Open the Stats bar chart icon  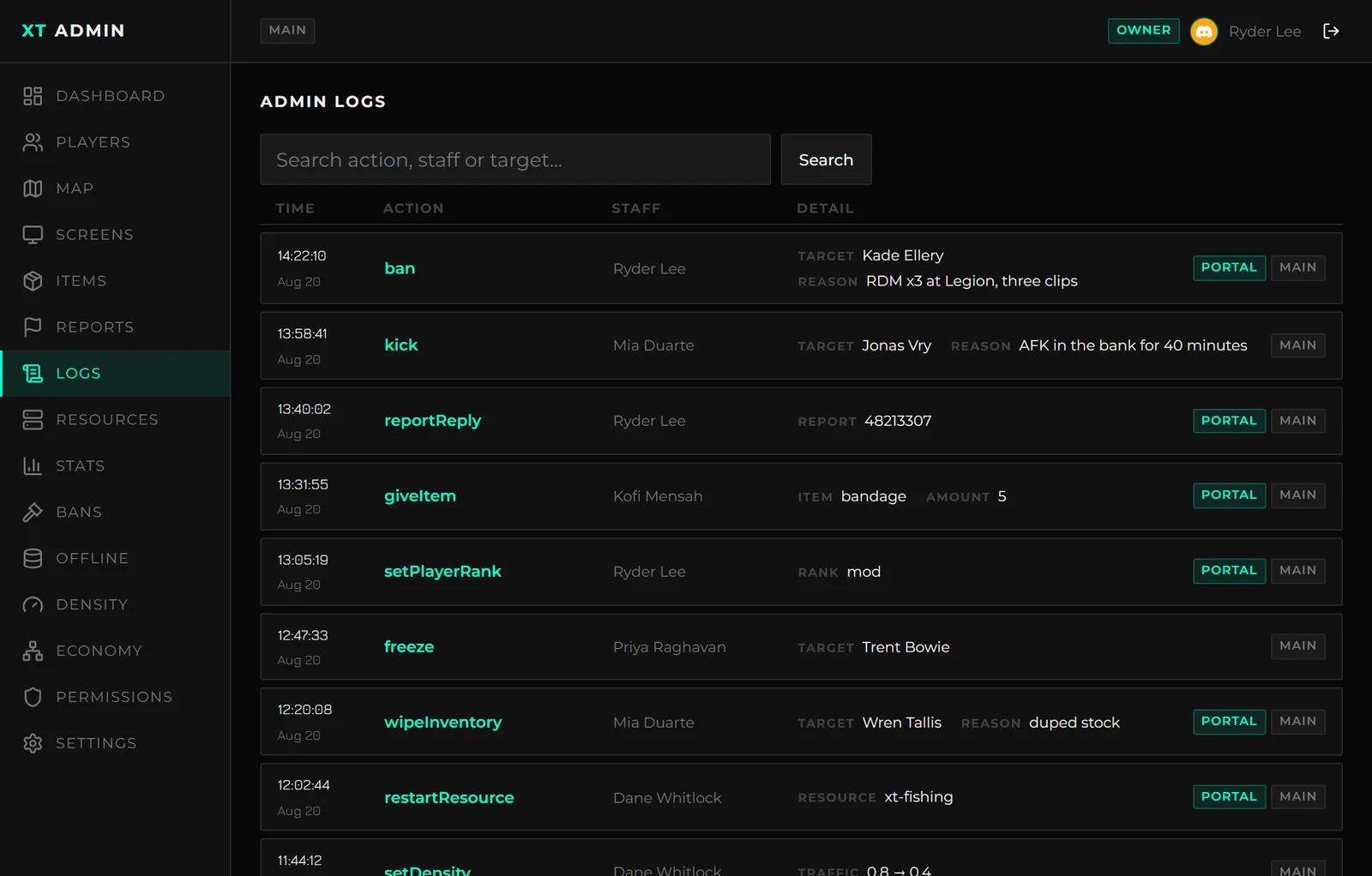pos(33,466)
